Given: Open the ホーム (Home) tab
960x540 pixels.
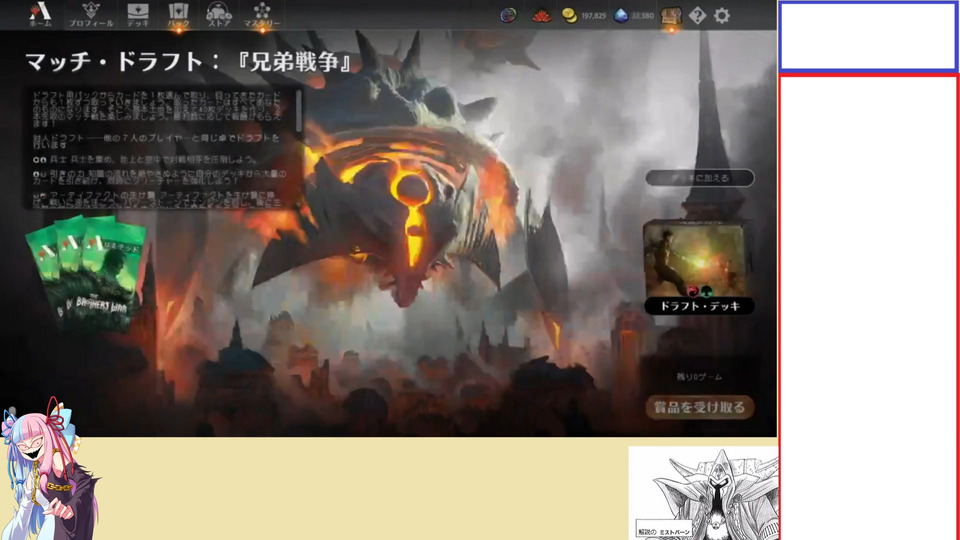Looking at the screenshot, I should coord(40,15).
